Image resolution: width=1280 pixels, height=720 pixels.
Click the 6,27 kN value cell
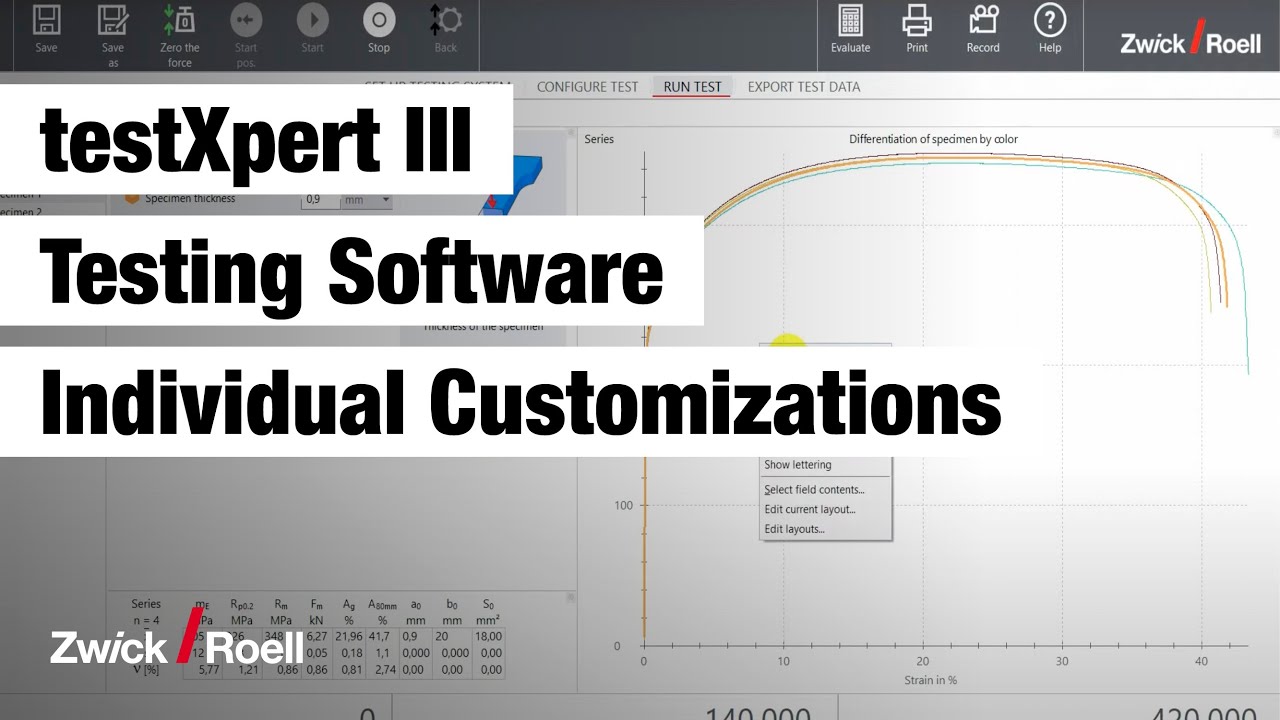point(316,635)
